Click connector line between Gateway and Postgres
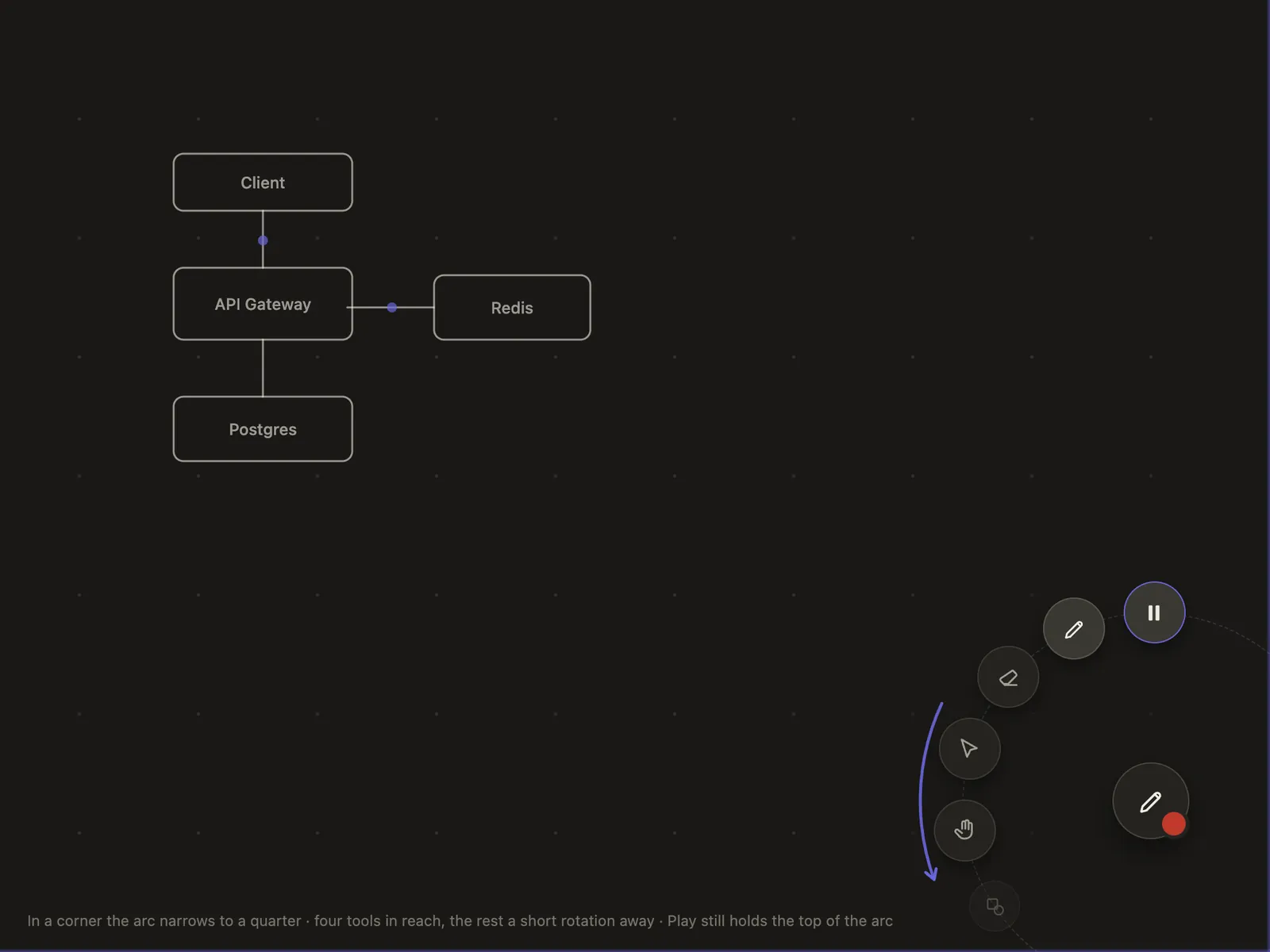Screen dimensions: 1270x952 pyautogui.click(x=263, y=368)
